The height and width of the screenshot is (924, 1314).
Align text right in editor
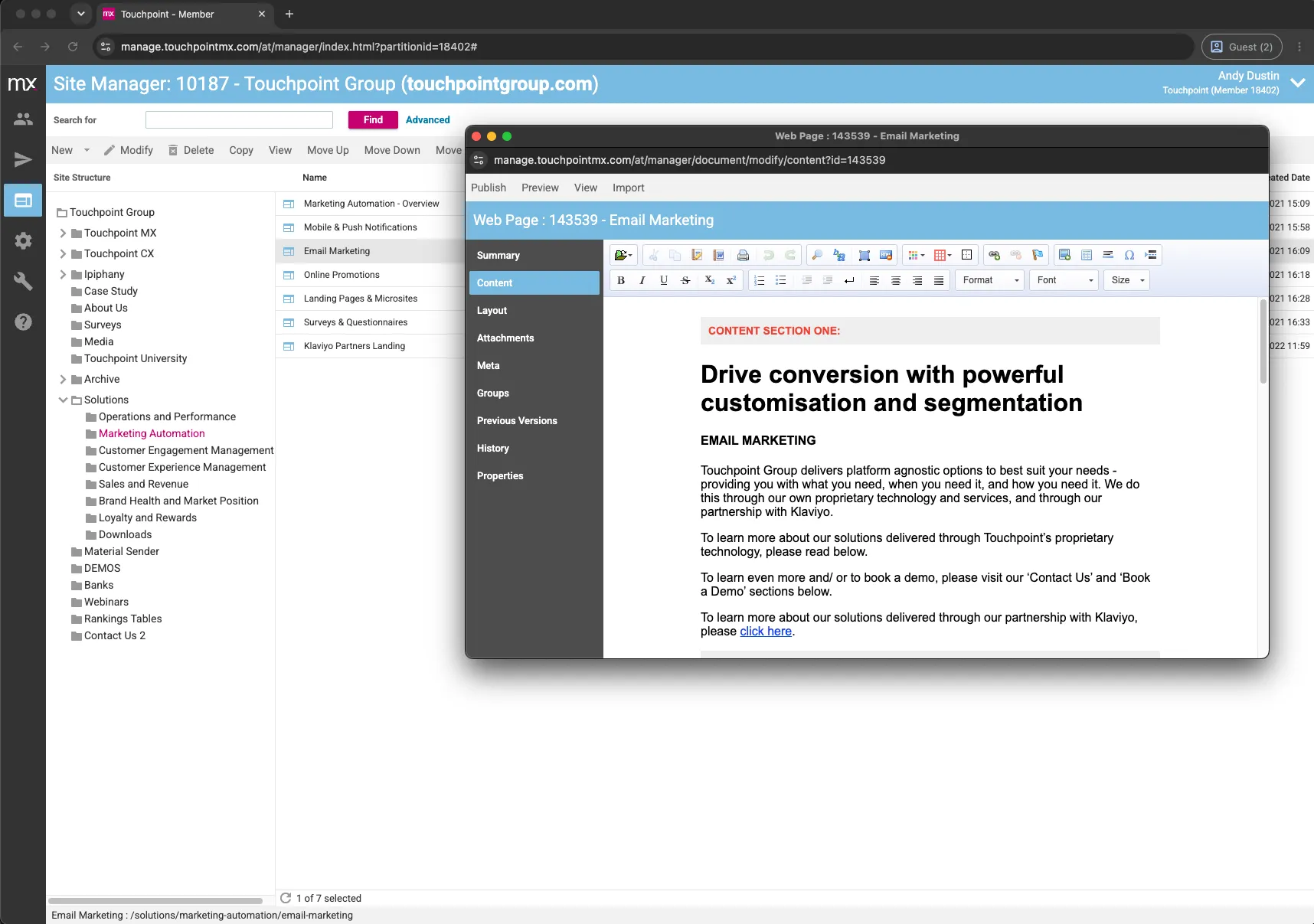coord(917,280)
